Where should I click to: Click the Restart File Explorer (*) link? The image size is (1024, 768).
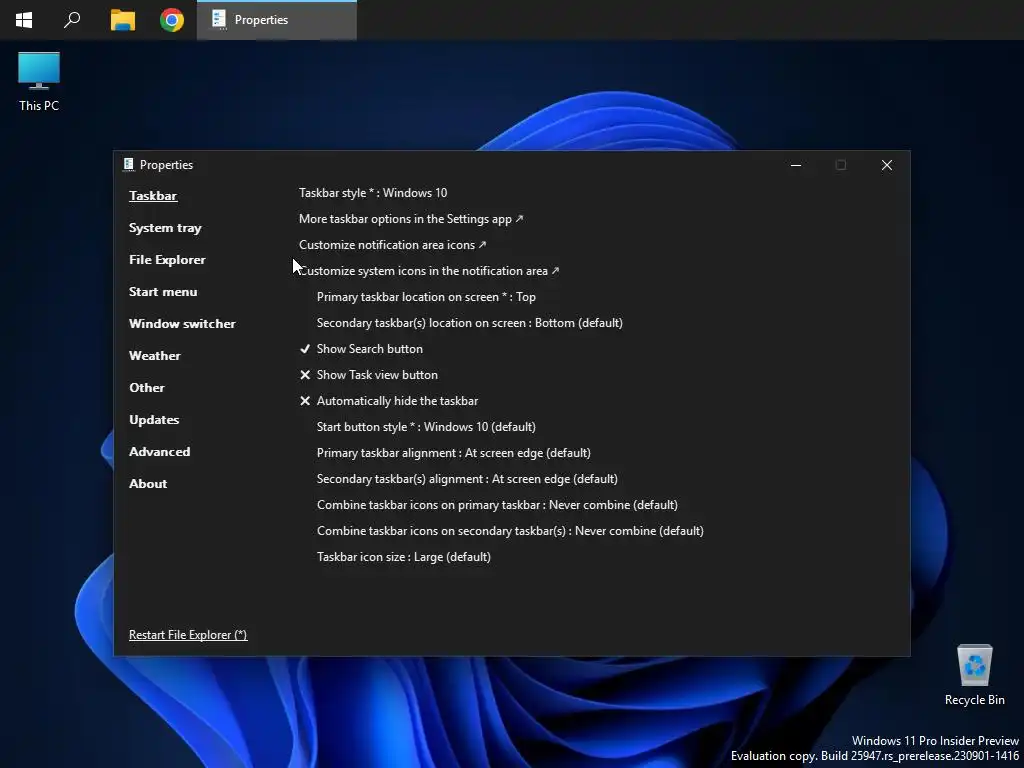click(x=188, y=635)
